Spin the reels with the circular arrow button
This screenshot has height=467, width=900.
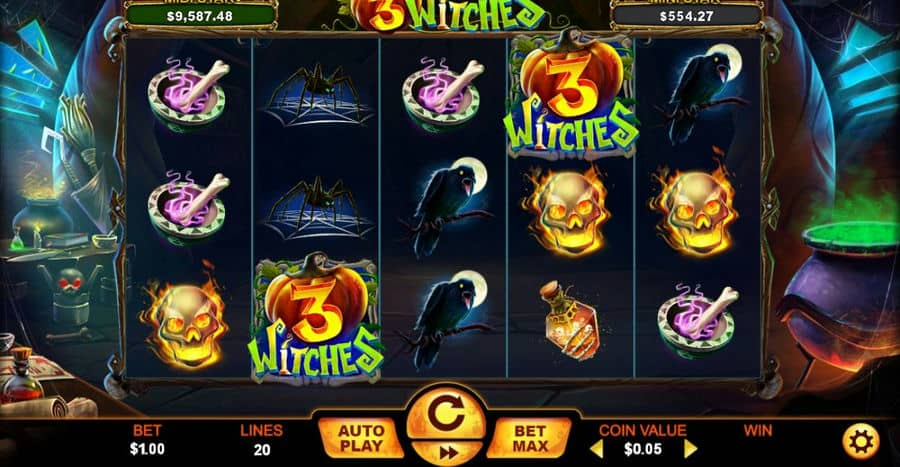coord(446,414)
